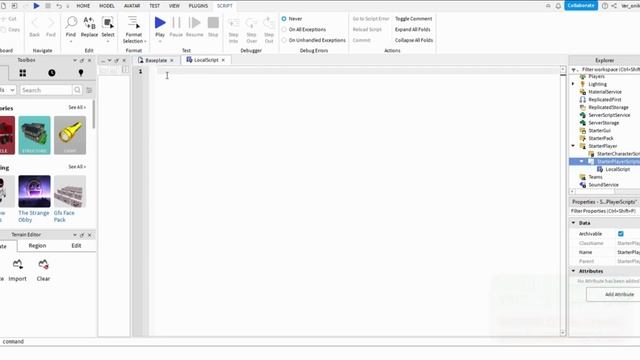
Task: Open Format Selection in the ribbon
Action: pyautogui.click(x=133, y=29)
